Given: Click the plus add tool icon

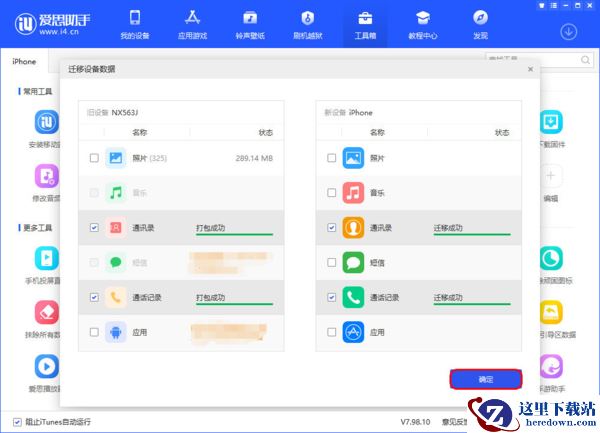Looking at the screenshot, I should click(x=551, y=176).
